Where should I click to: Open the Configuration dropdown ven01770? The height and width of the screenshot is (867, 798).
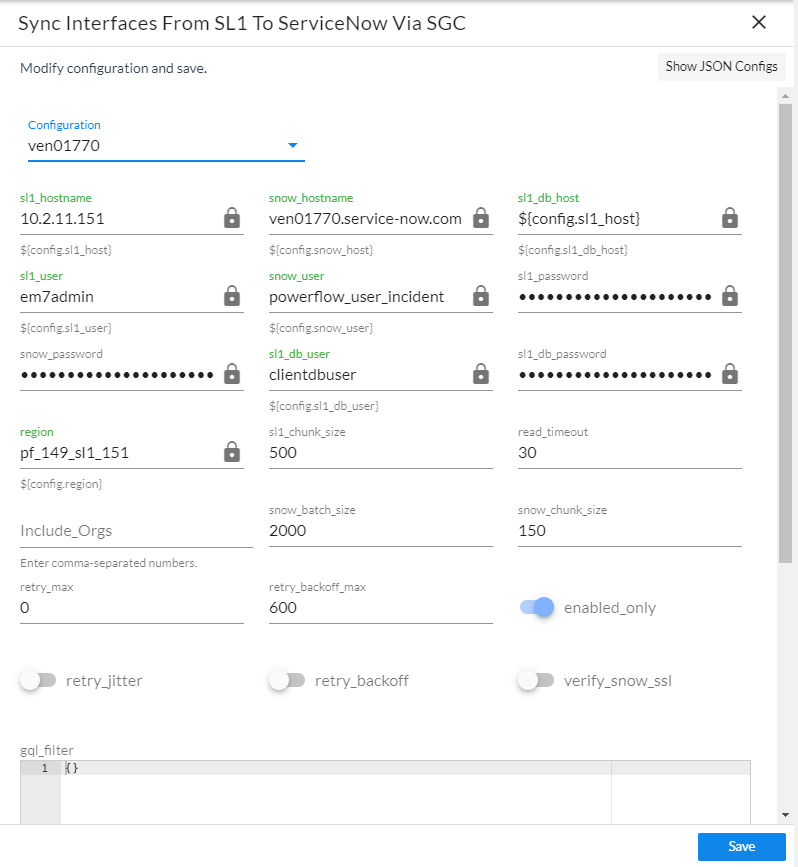[x=166, y=146]
